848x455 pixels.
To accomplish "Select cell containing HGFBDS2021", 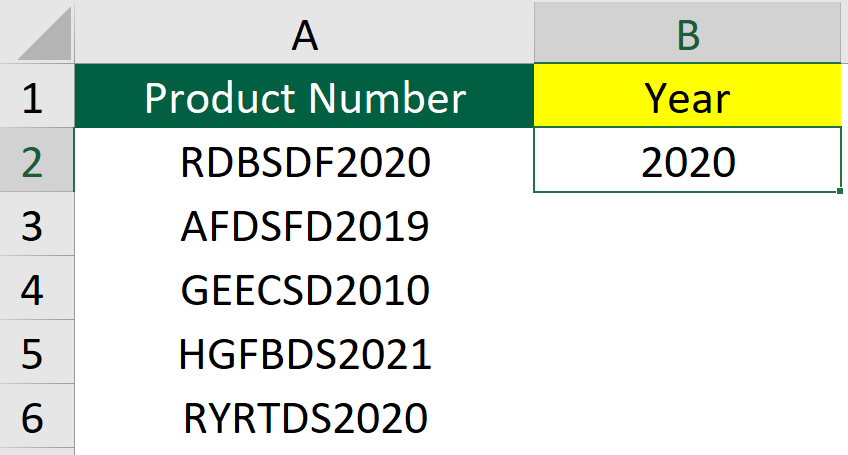I will pos(304,352).
